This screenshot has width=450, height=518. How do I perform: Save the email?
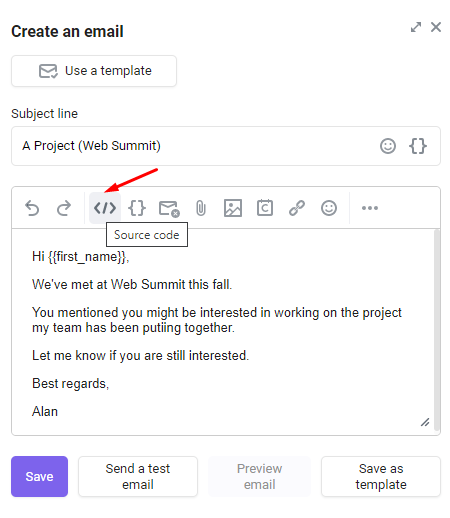[39, 476]
